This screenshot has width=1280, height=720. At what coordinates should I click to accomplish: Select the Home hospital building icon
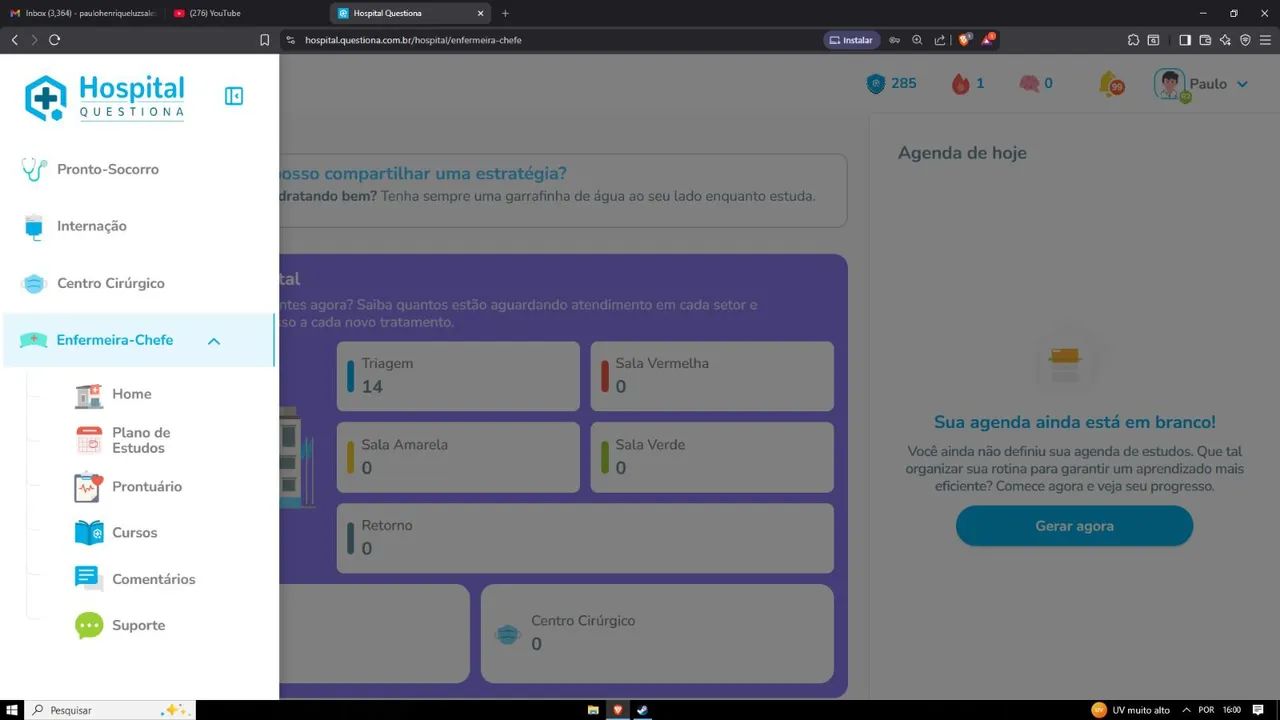(x=89, y=395)
